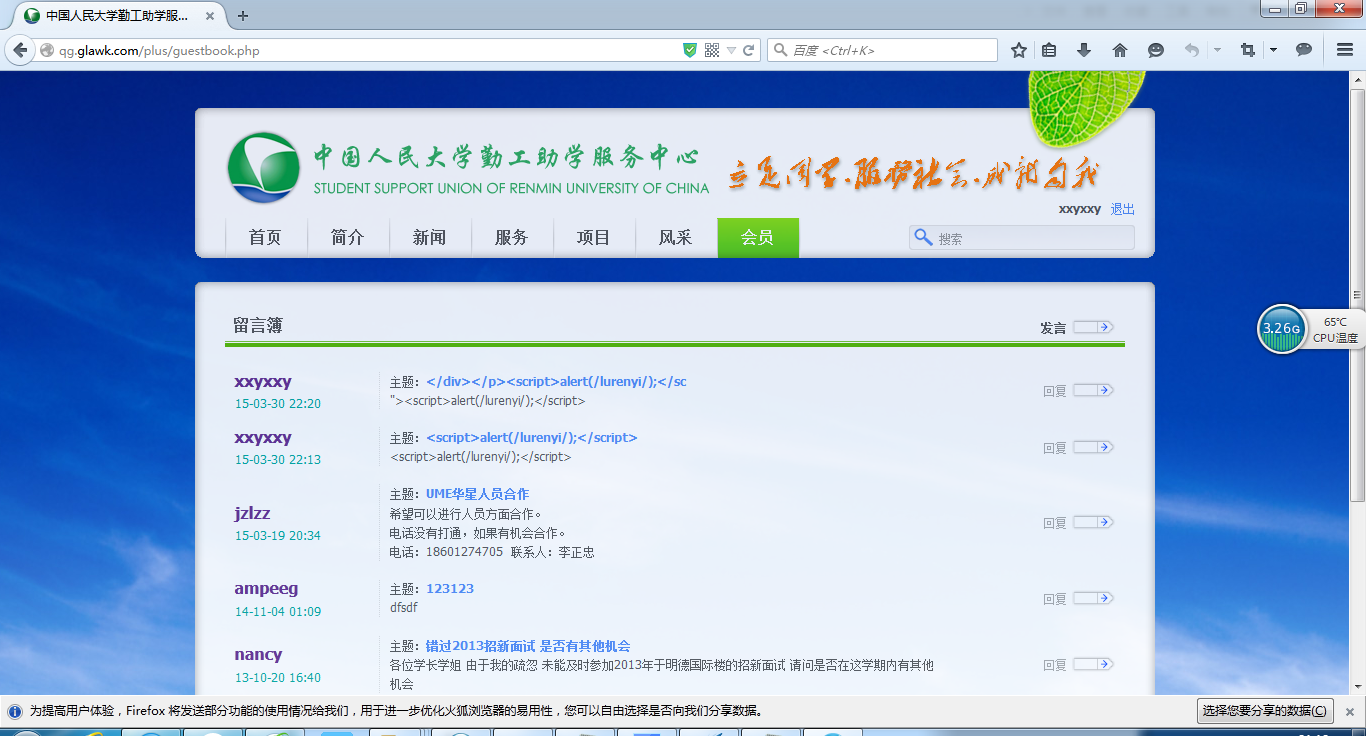
Task: Click 回复 for the ampeeg 123123 message
Action: (x=1055, y=599)
